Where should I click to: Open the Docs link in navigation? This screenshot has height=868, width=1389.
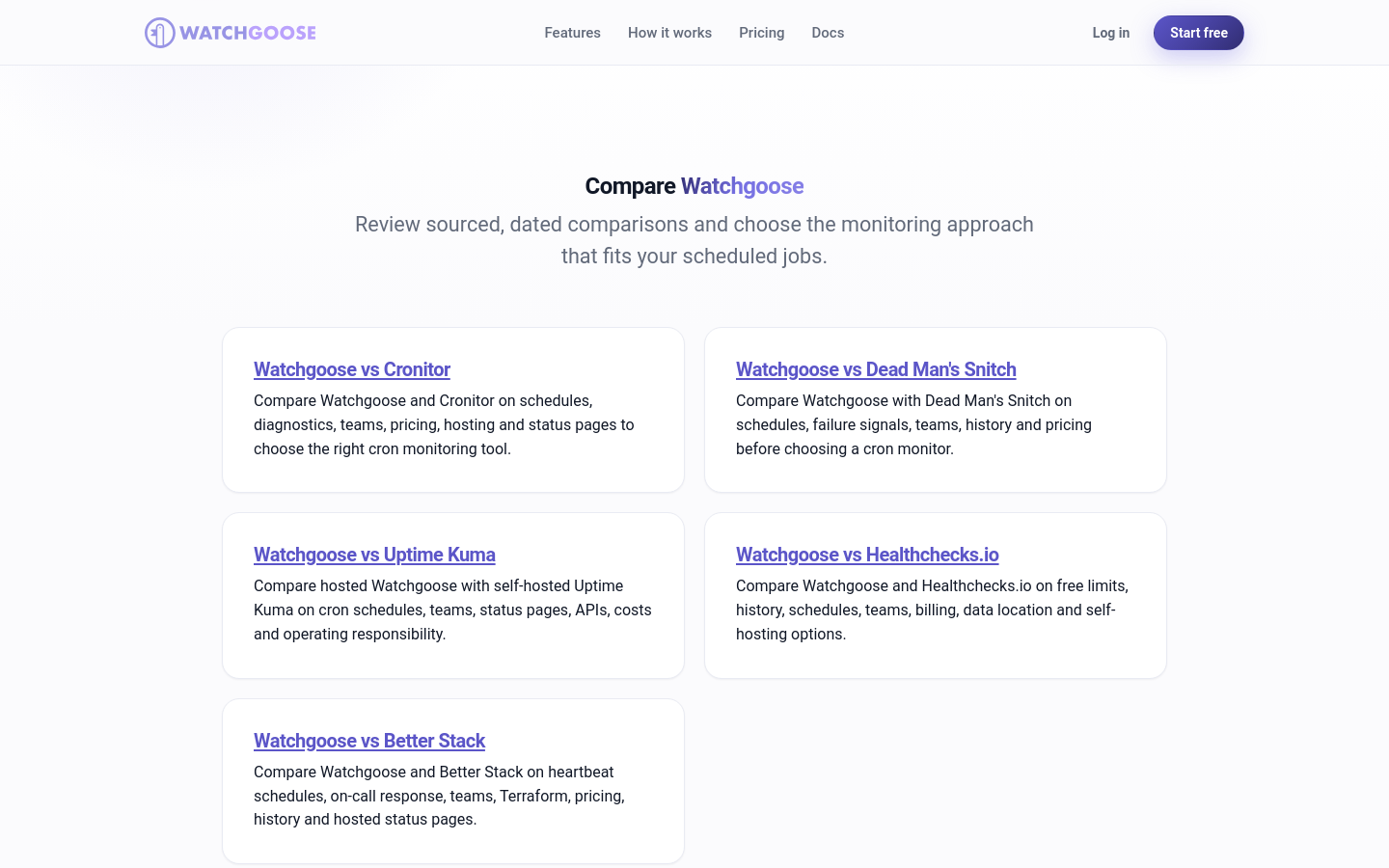click(x=828, y=33)
